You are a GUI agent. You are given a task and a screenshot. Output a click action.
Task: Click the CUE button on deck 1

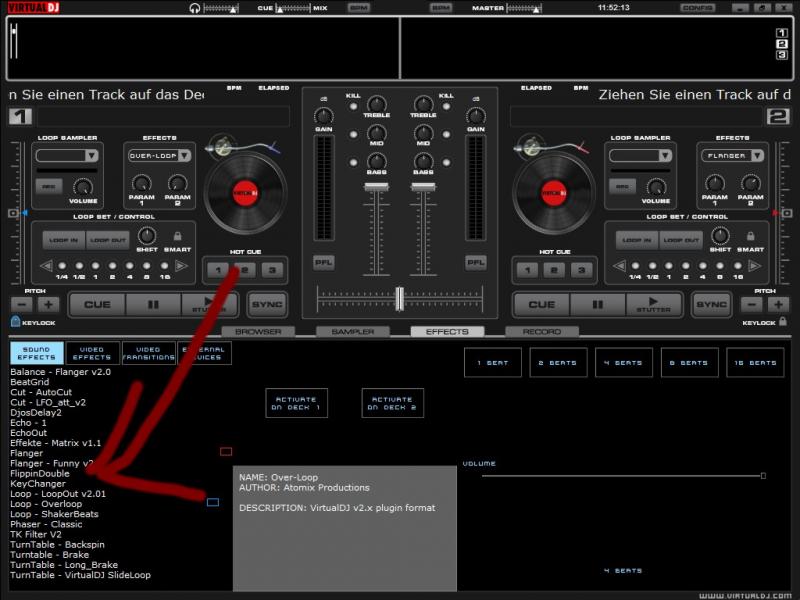click(x=97, y=305)
